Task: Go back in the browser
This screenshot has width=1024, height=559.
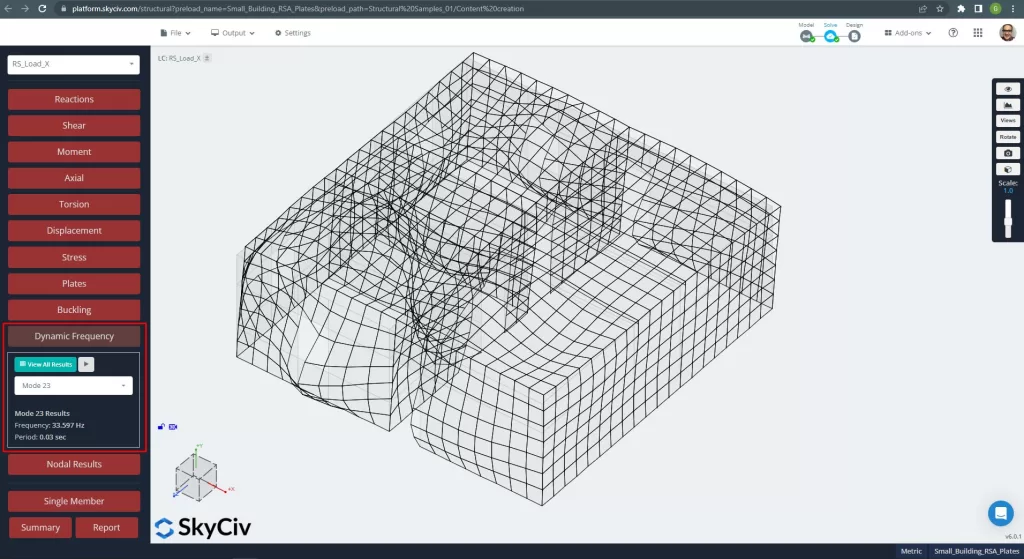Action: pyautogui.click(x=8, y=8)
